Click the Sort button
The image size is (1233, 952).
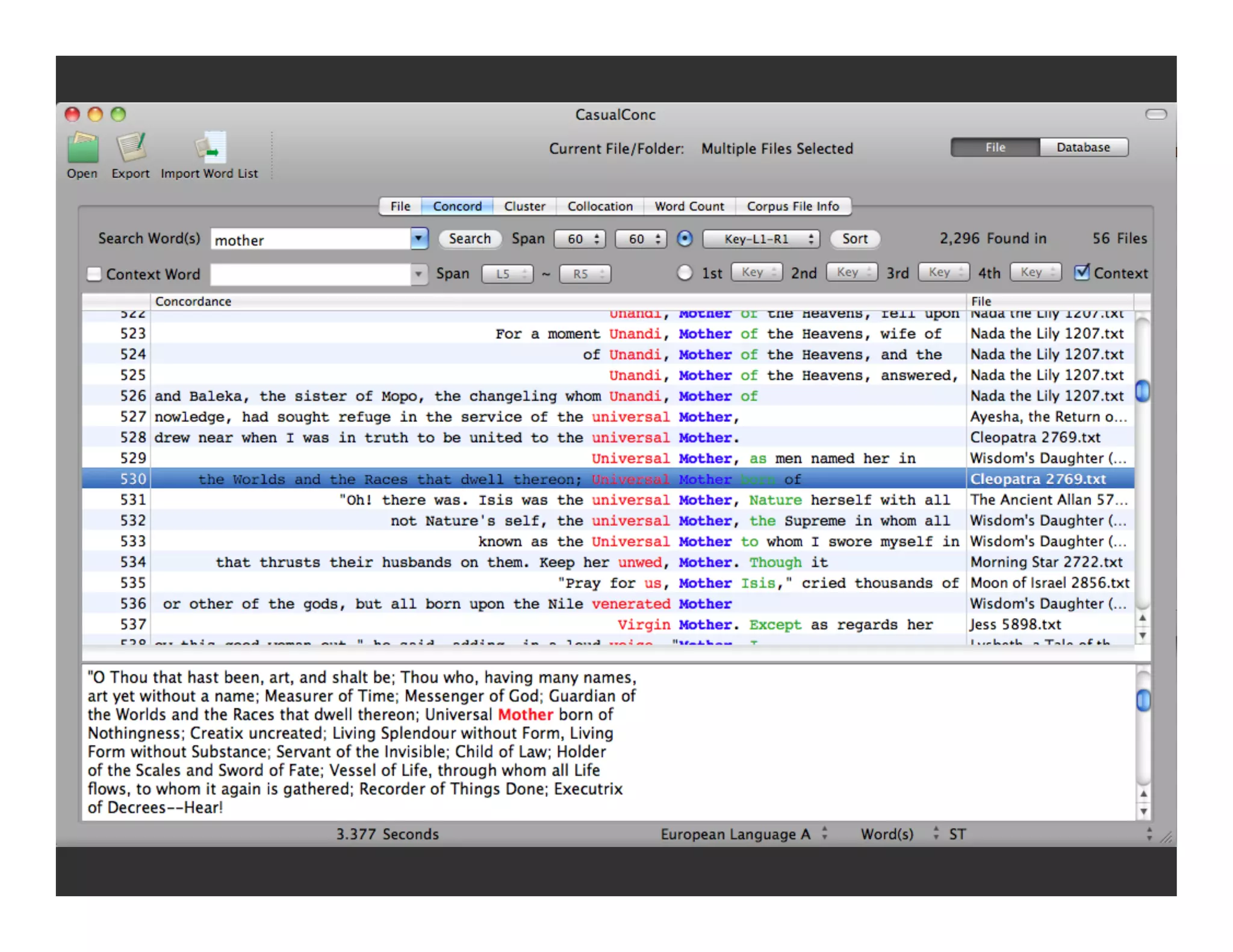(x=854, y=239)
